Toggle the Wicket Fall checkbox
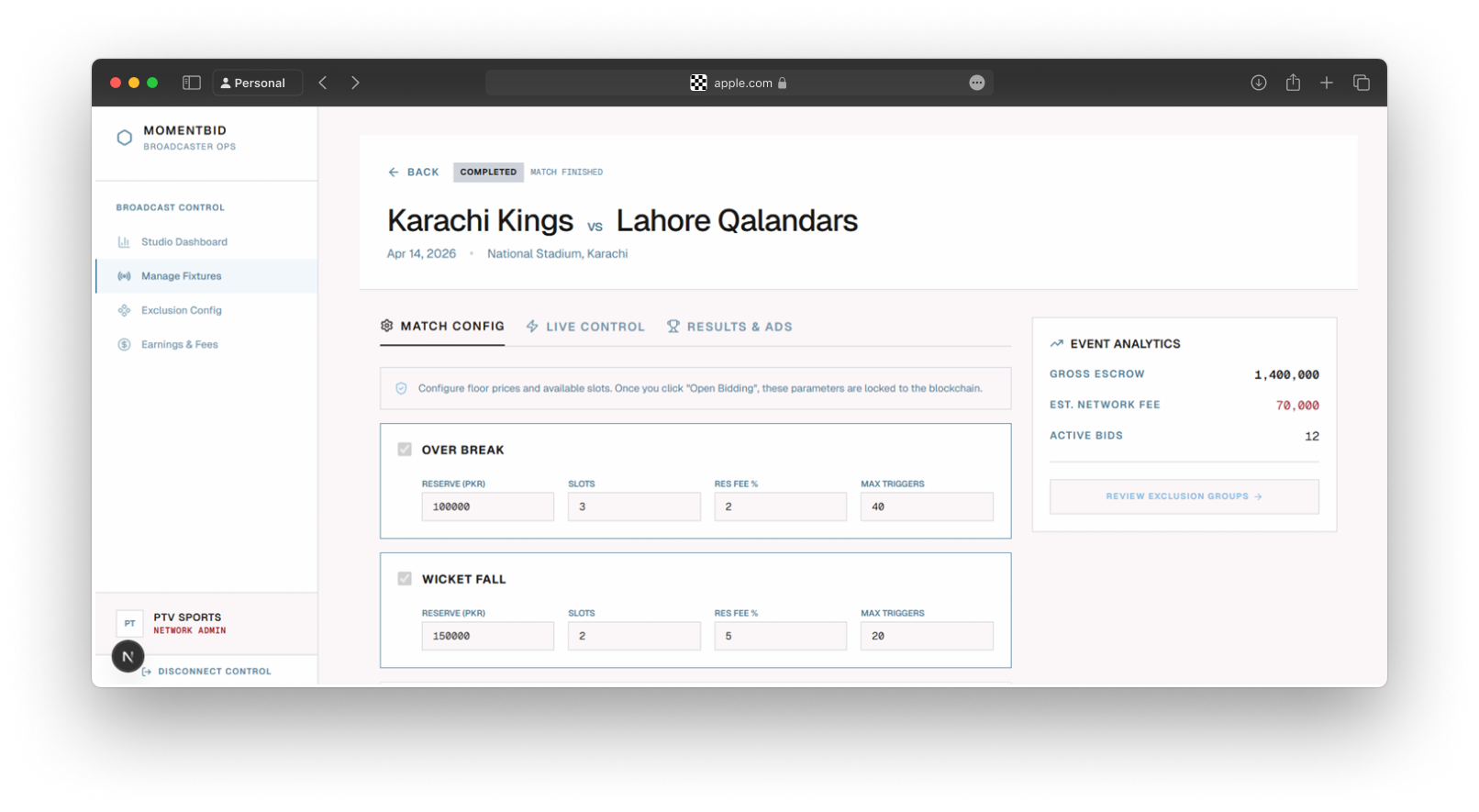The width and height of the screenshot is (1479, 812). click(x=405, y=579)
